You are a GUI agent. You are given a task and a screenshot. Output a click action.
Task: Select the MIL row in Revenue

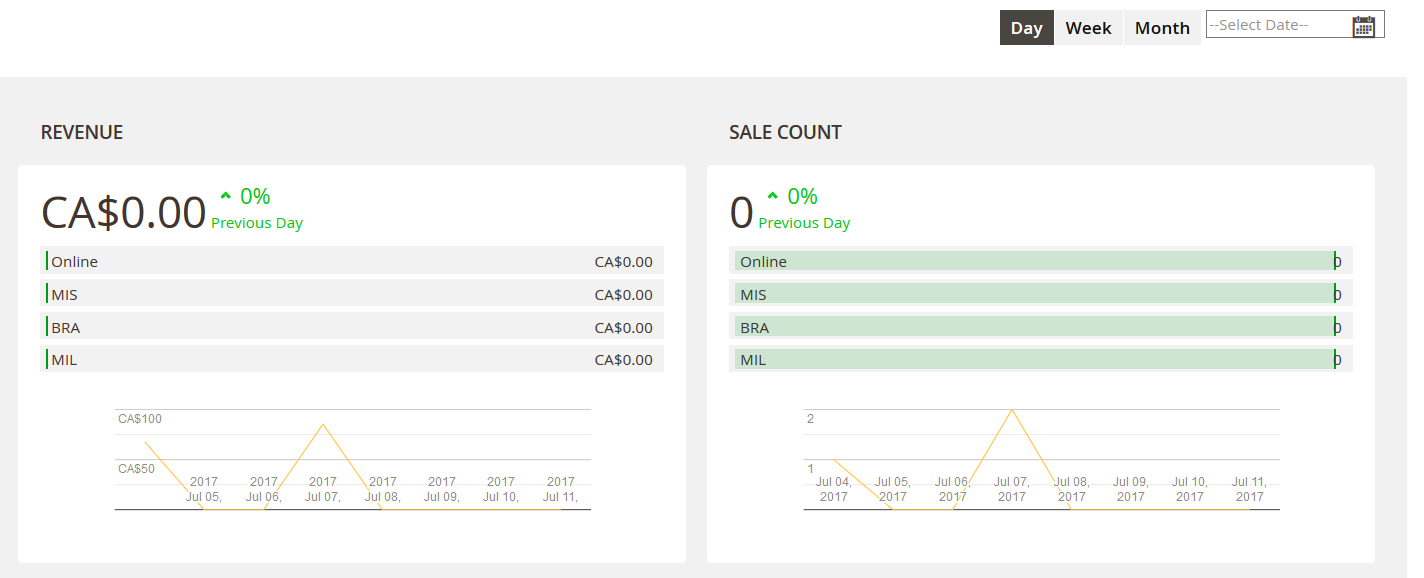point(351,360)
